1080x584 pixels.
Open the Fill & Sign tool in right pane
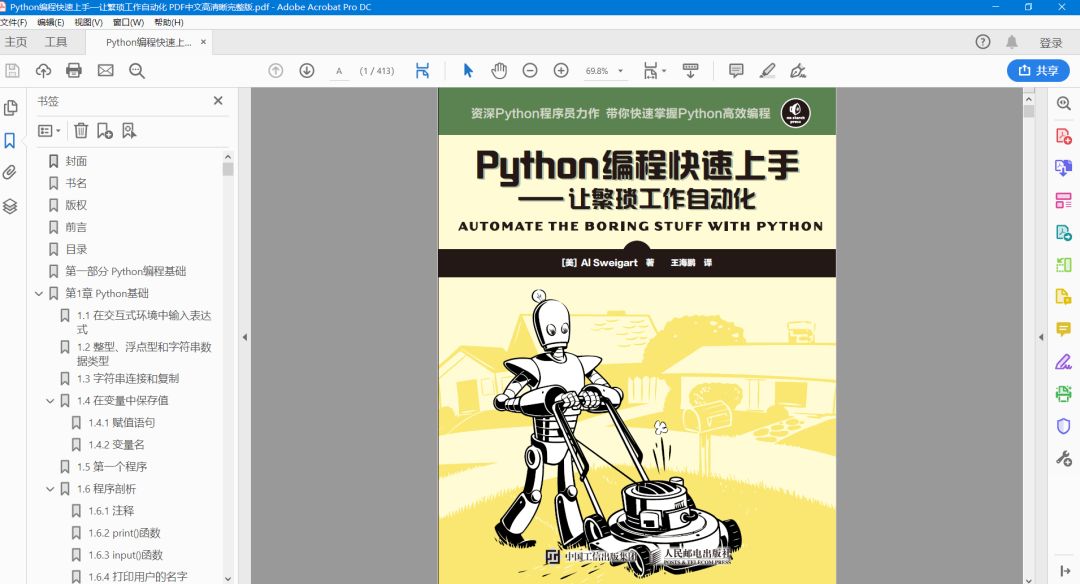[1063, 361]
